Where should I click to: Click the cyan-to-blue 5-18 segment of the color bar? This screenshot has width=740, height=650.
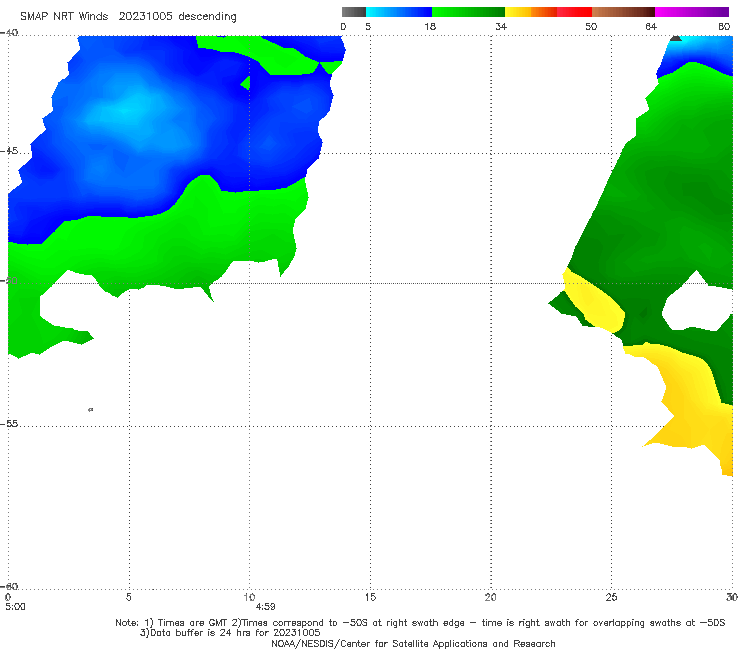[x=399, y=12]
